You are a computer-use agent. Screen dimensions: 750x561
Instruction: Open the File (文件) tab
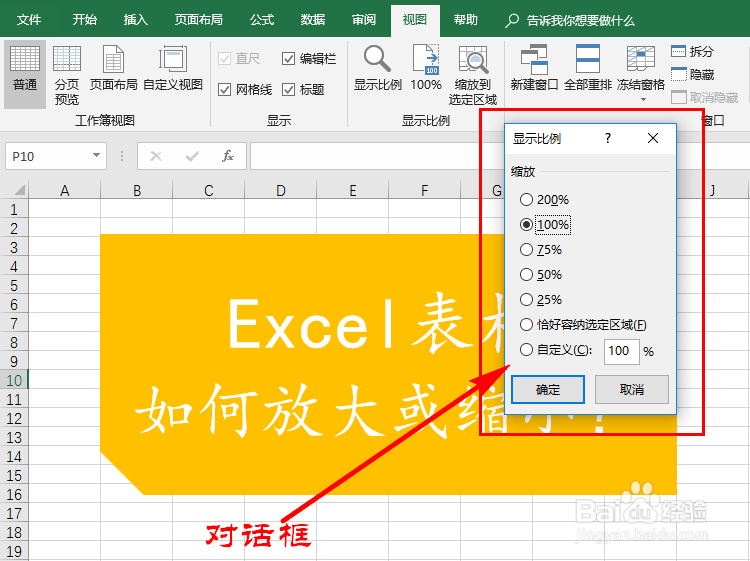(29, 20)
